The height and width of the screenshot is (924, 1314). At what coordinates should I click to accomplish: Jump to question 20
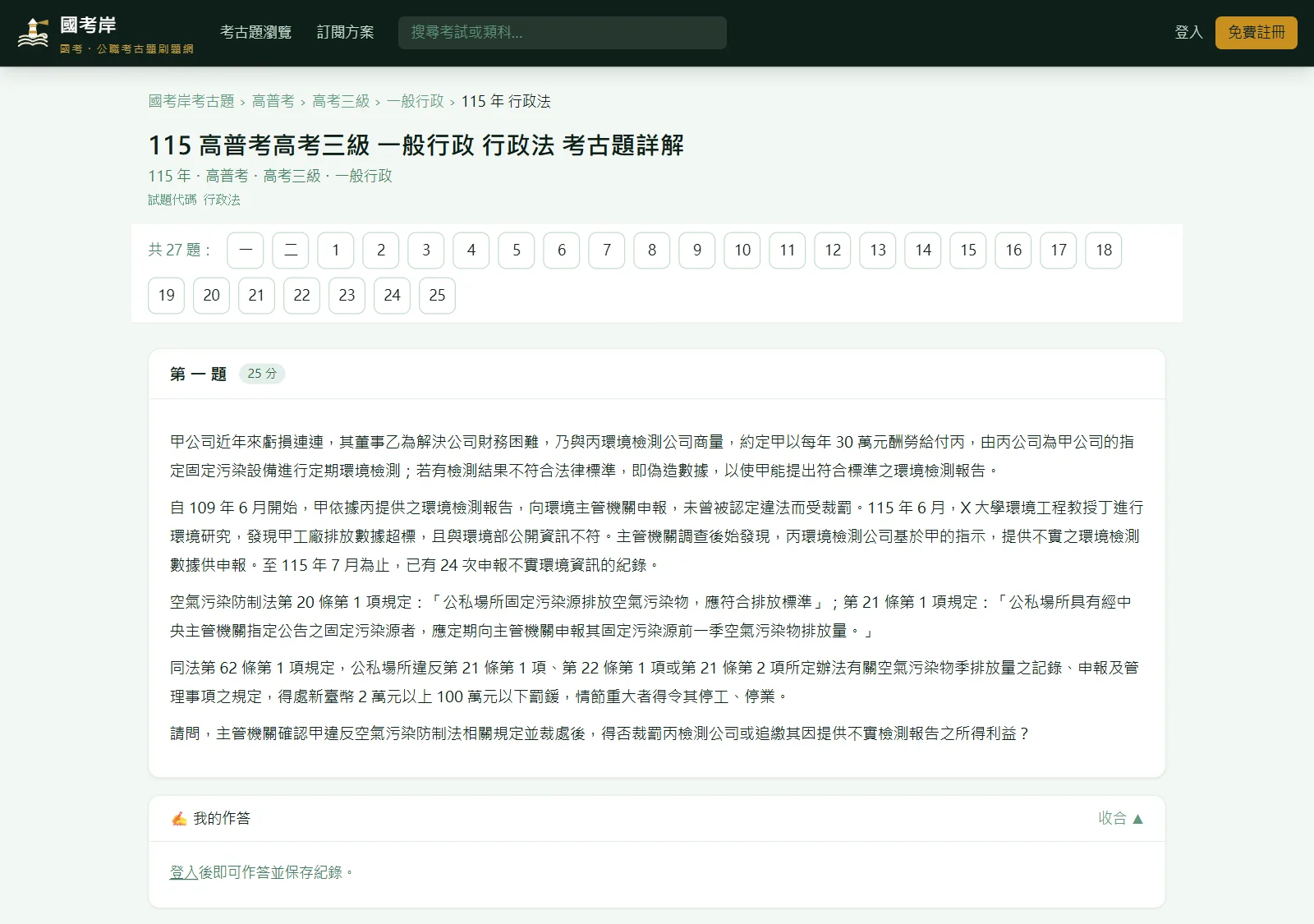(x=212, y=296)
